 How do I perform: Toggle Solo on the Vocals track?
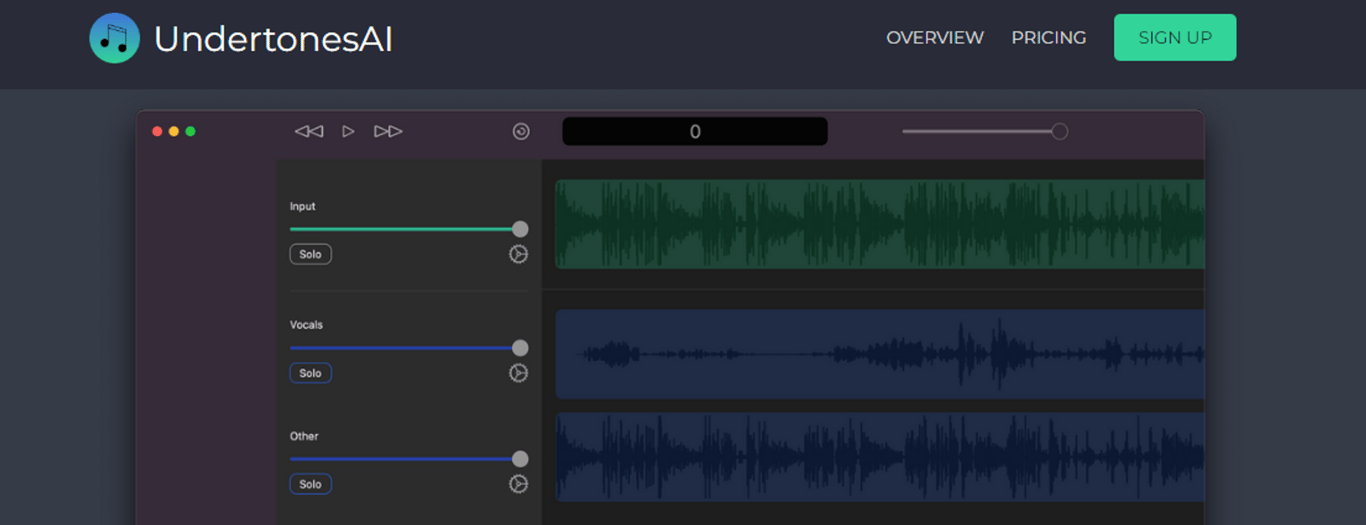(310, 373)
